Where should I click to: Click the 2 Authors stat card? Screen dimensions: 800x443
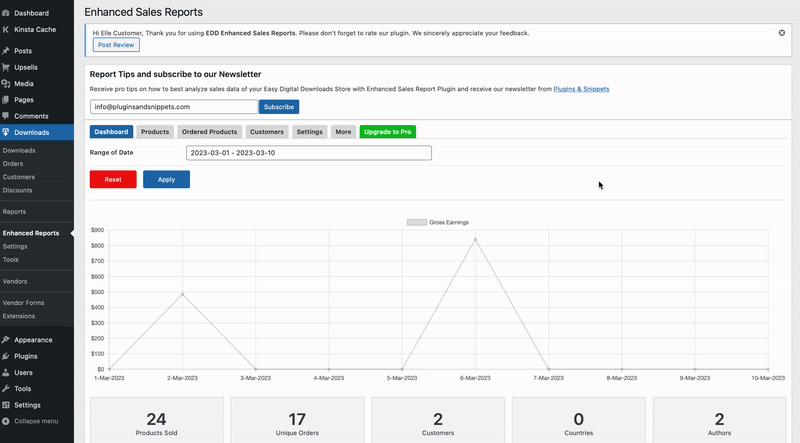pos(719,420)
